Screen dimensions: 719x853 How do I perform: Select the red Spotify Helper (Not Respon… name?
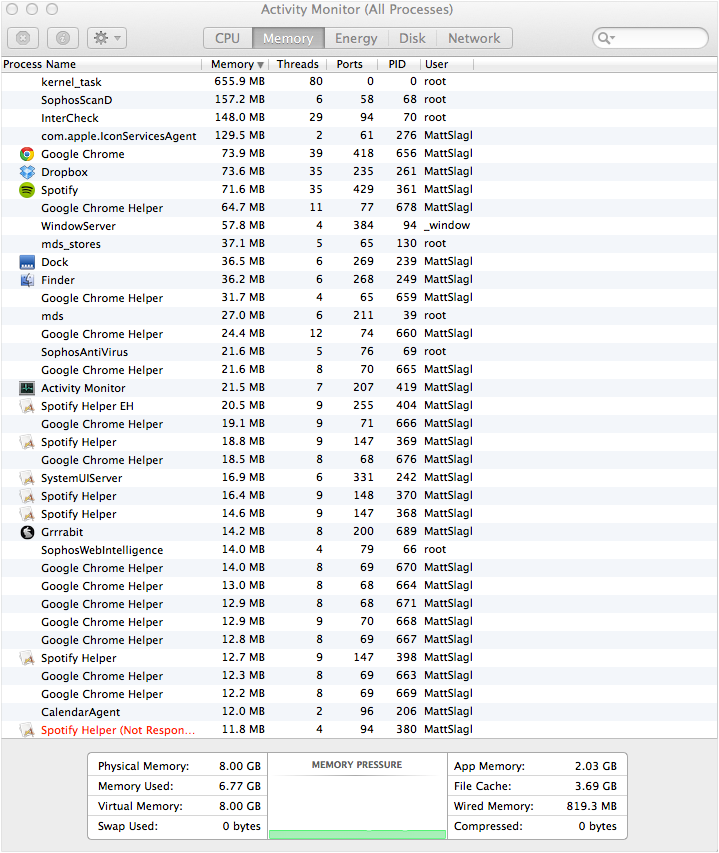tap(118, 730)
